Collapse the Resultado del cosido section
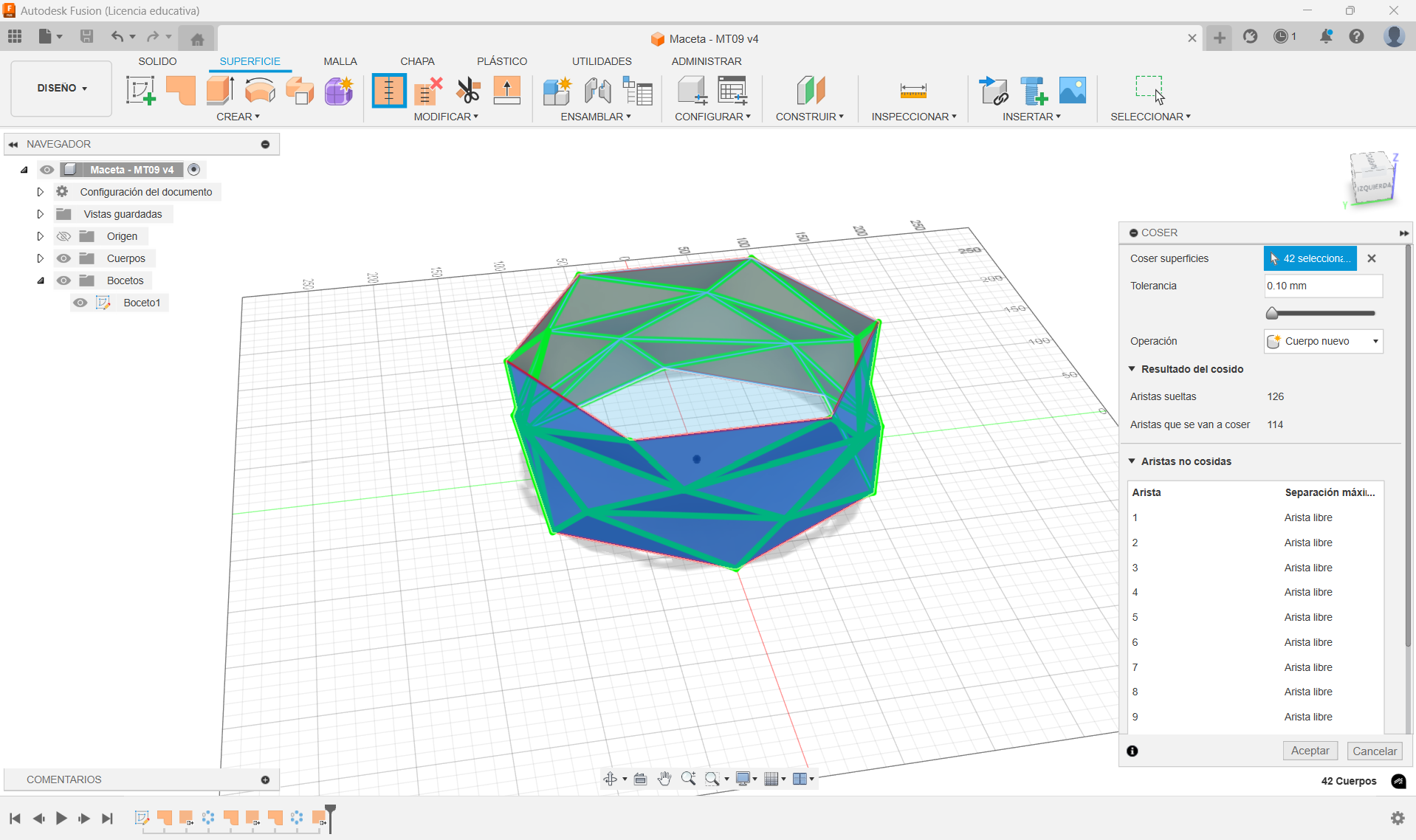 tap(1132, 369)
